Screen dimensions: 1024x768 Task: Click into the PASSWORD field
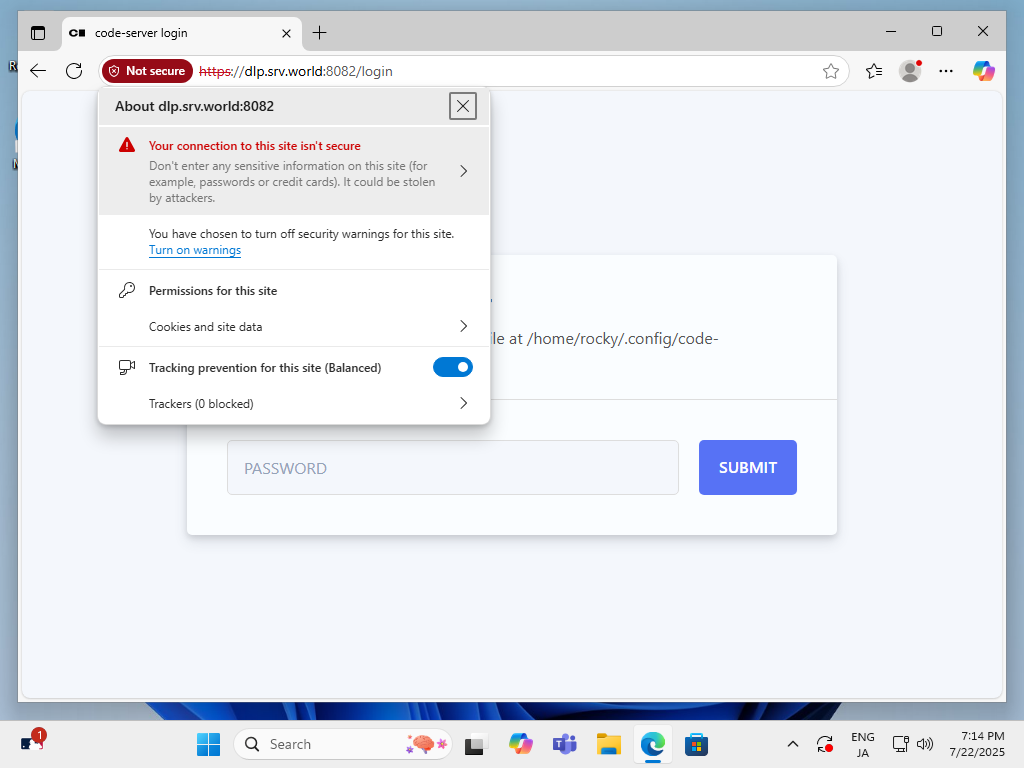pos(452,468)
